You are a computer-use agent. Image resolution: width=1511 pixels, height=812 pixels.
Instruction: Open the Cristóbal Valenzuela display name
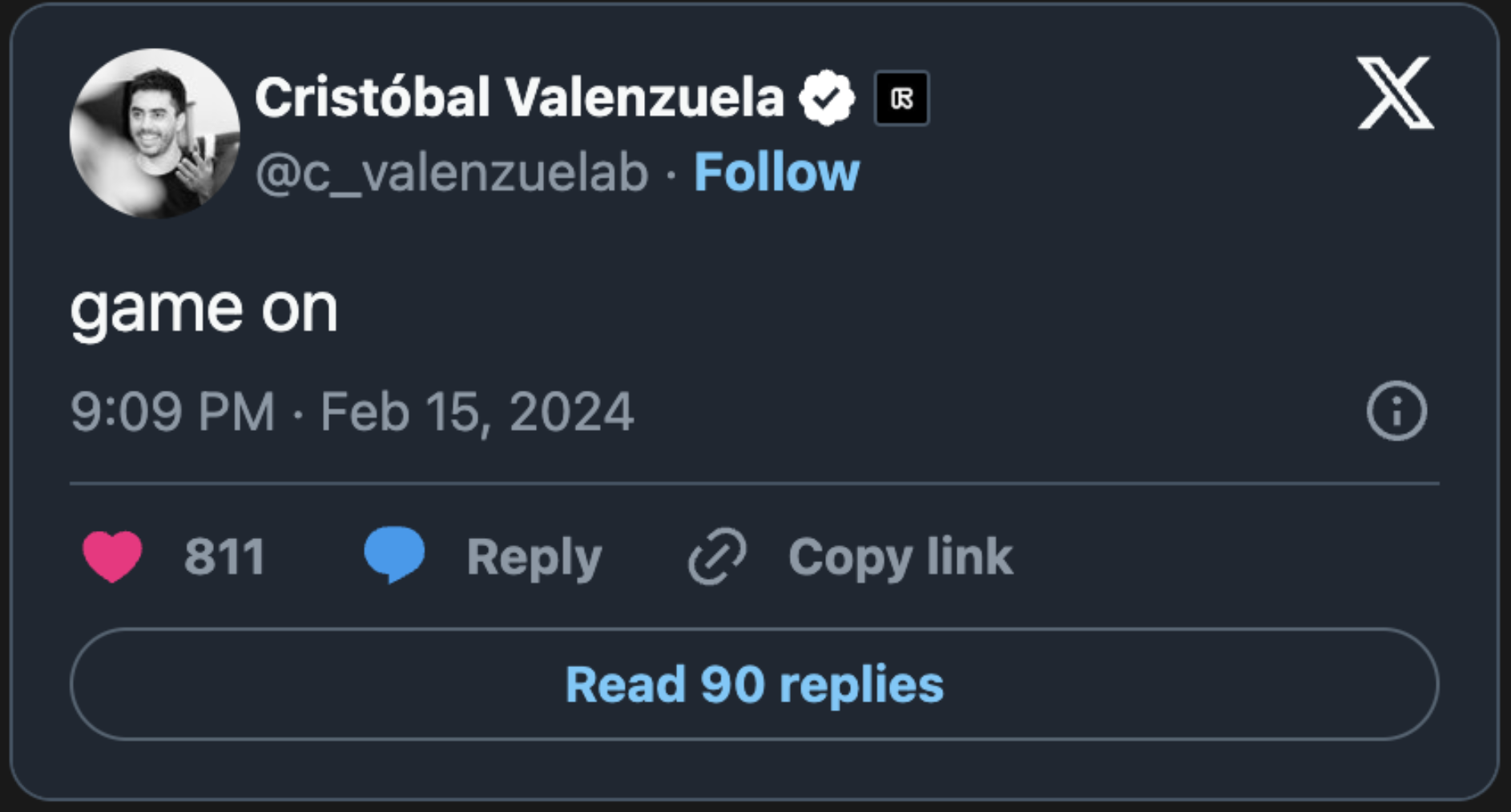[519, 98]
